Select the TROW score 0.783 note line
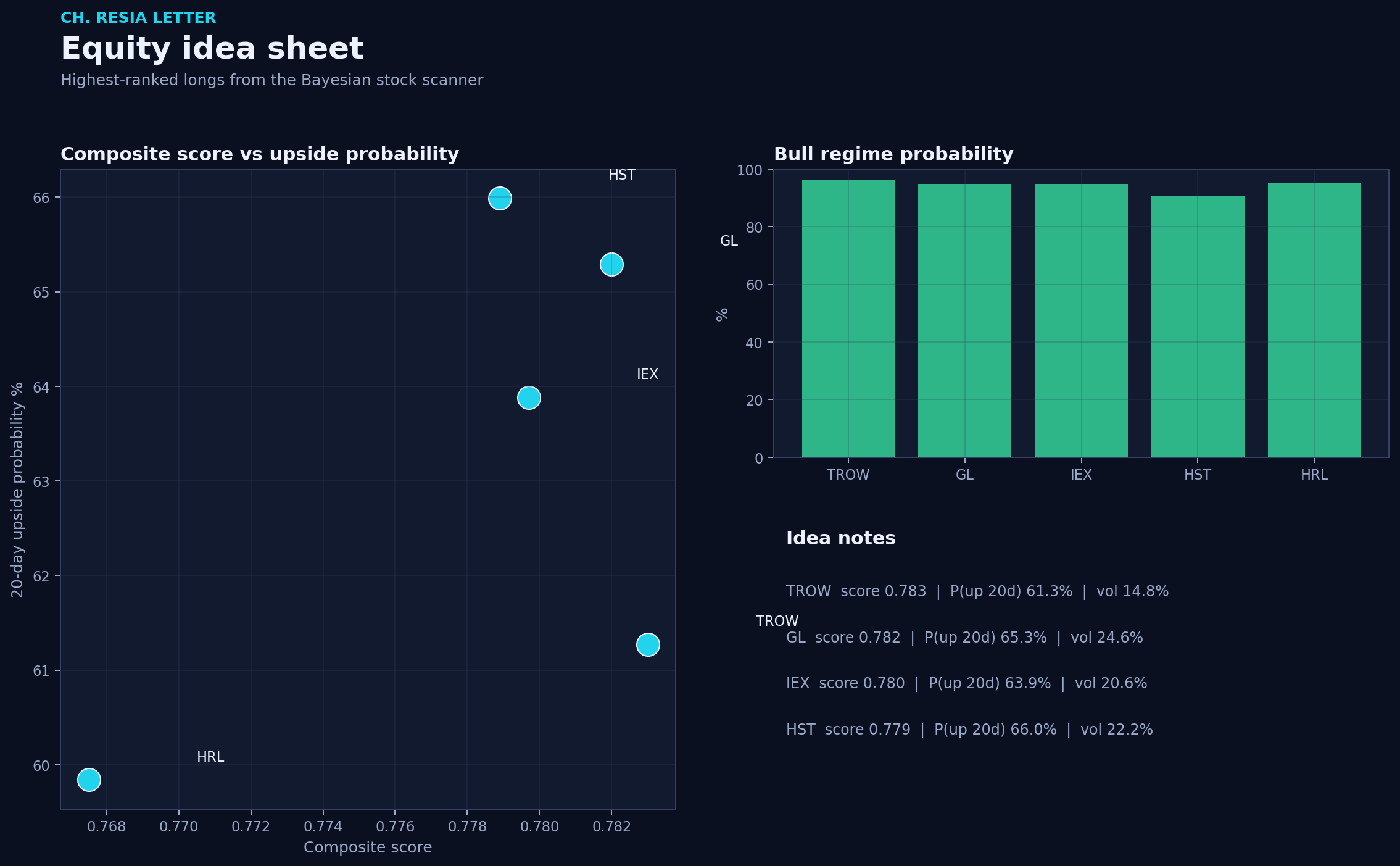The height and width of the screenshot is (866, 1400). [977, 591]
